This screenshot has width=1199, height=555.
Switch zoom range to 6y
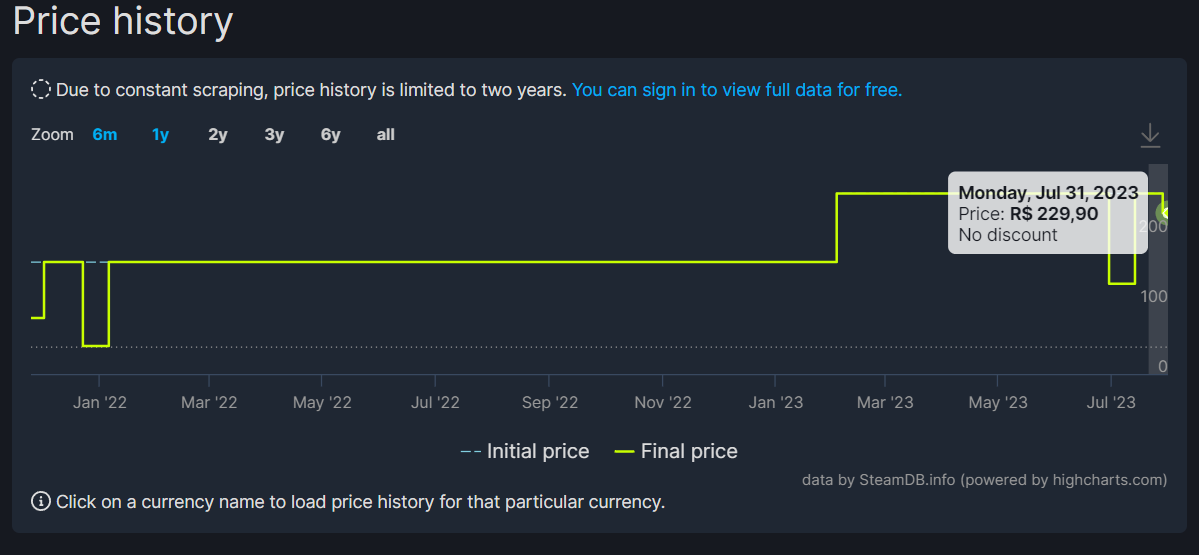pos(330,135)
